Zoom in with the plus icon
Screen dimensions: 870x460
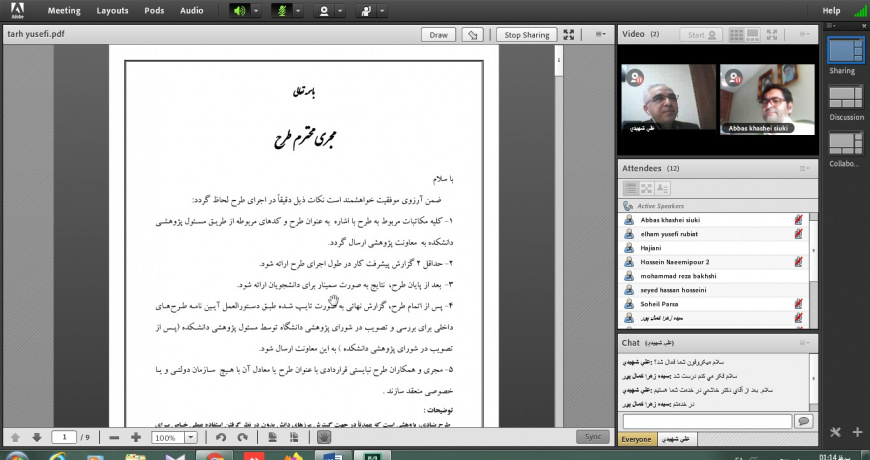[136, 438]
